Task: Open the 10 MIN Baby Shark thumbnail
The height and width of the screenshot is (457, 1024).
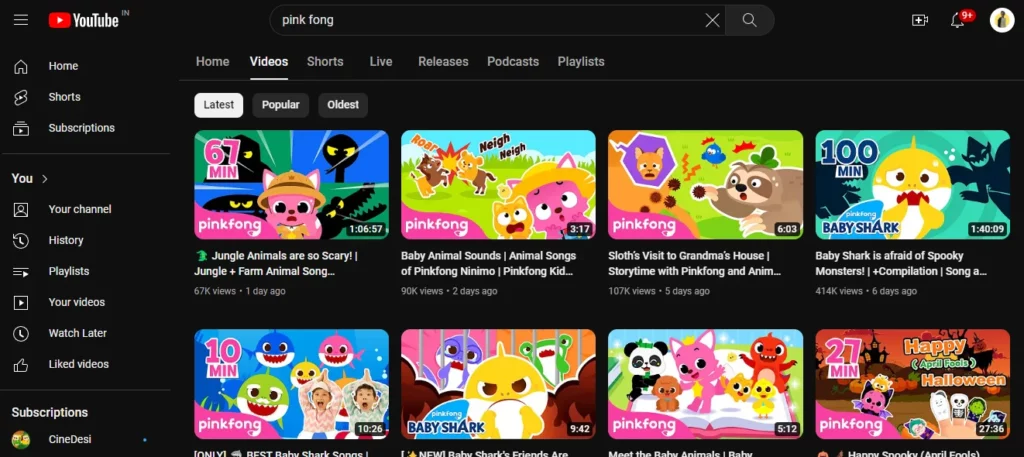Action: coord(291,384)
